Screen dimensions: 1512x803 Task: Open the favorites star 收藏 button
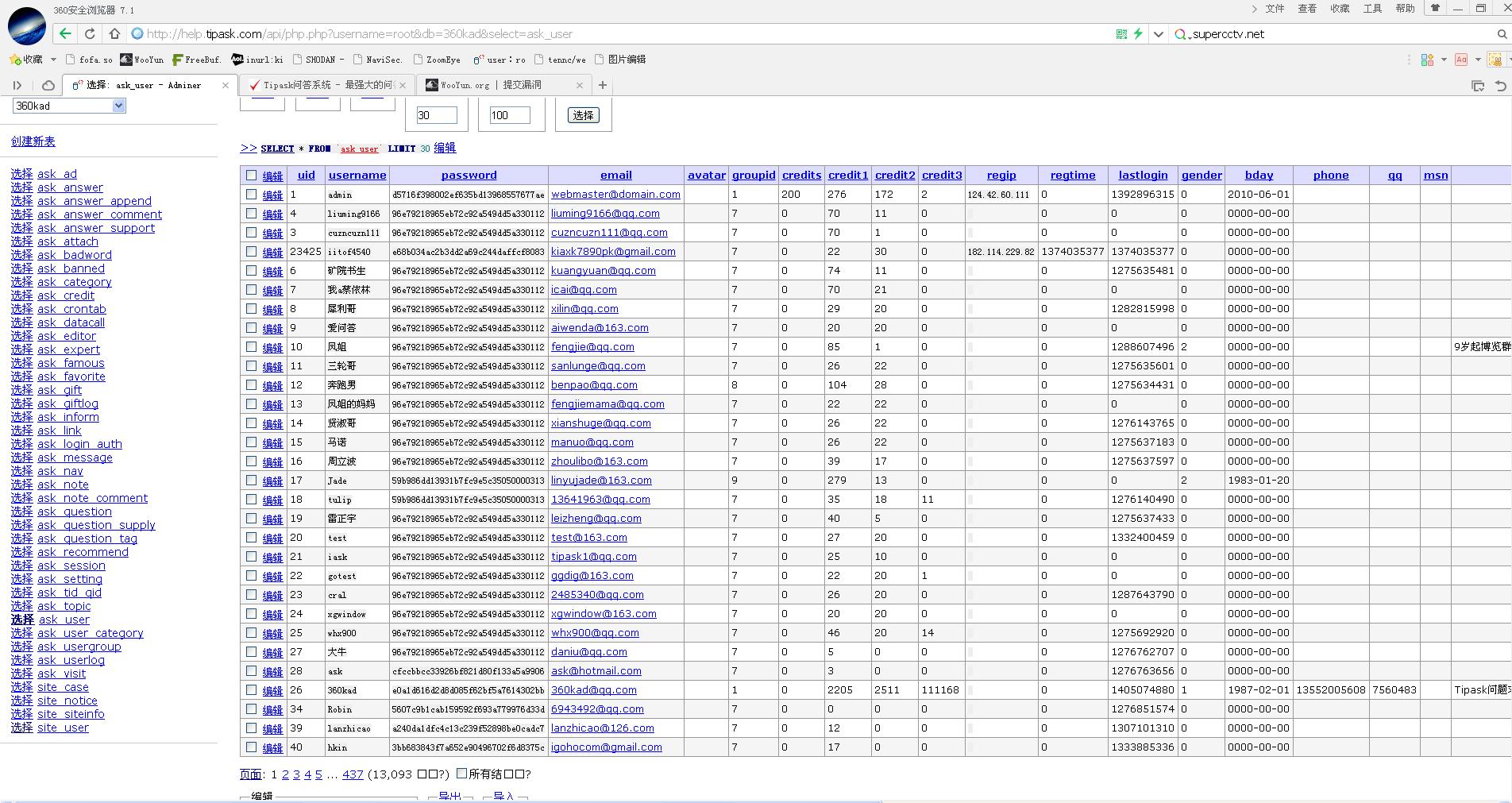25,60
